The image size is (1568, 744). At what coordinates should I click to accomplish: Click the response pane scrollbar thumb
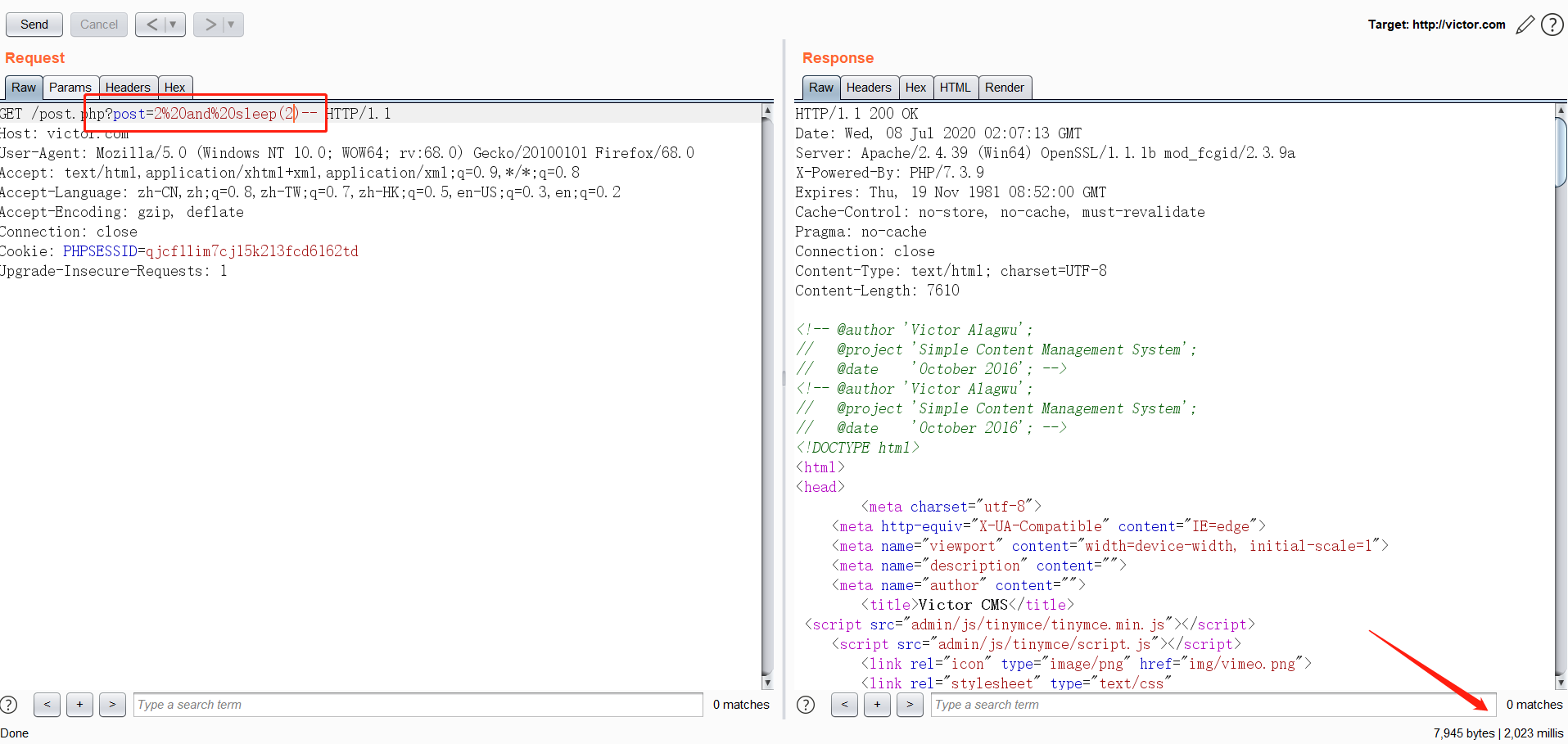point(1561,152)
